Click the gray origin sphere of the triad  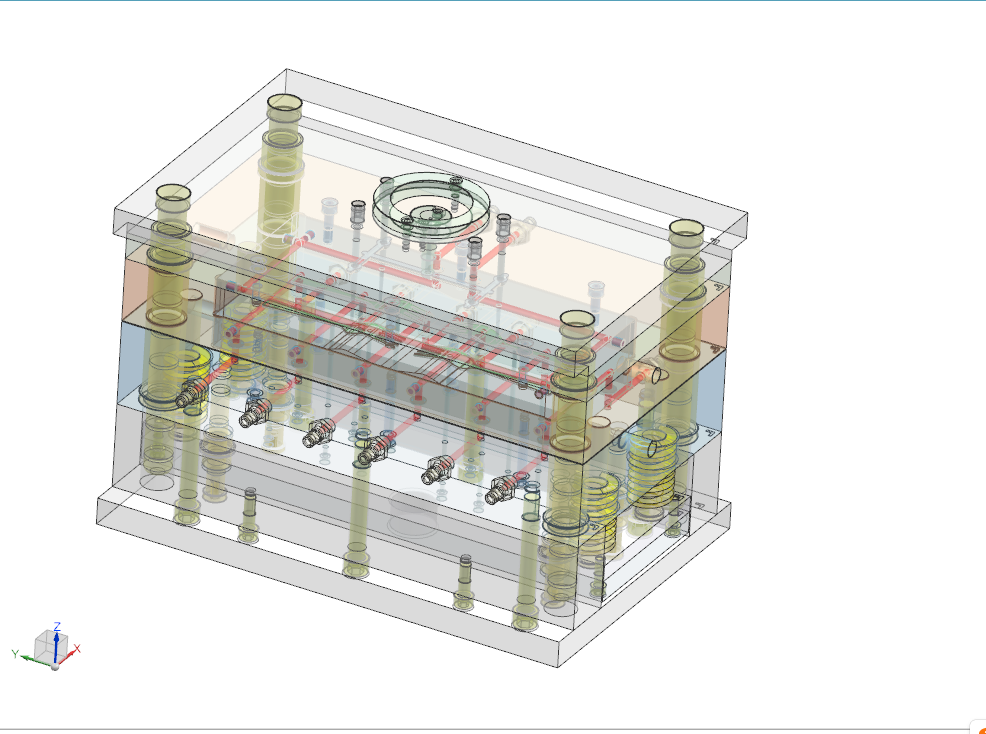tap(55, 667)
